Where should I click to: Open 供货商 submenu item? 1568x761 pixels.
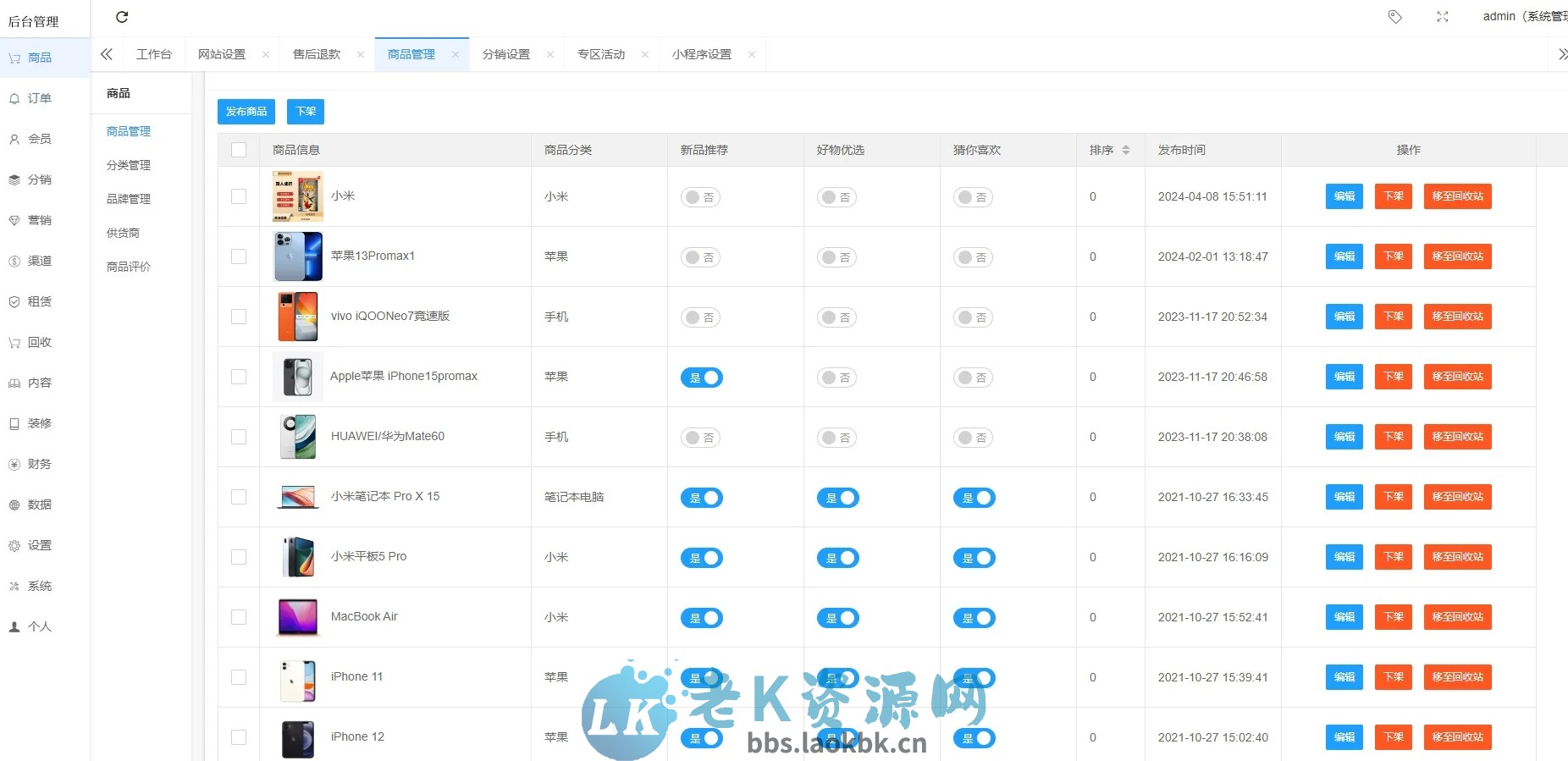pyautogui.click(x=124, y=233)
